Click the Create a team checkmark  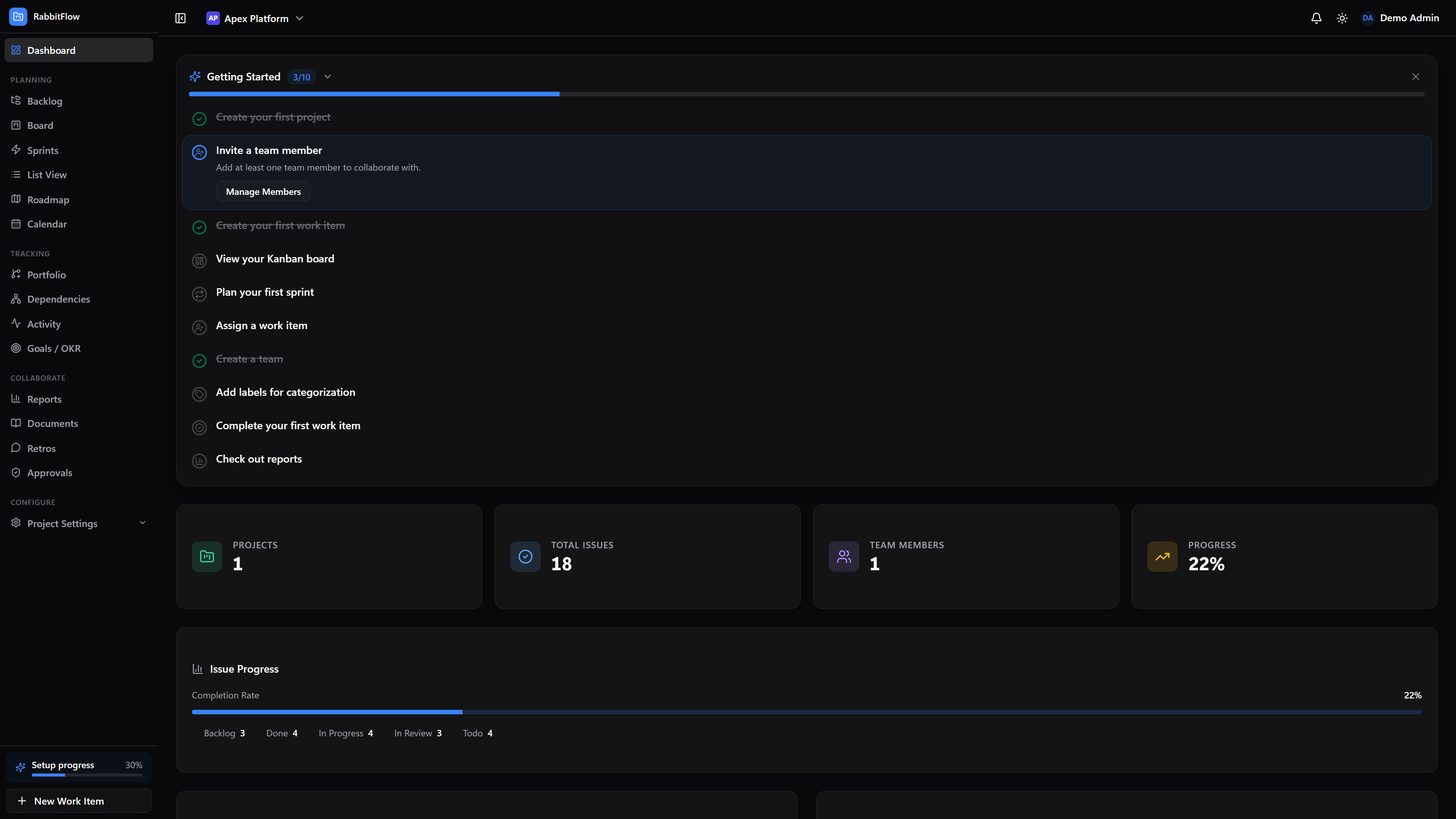point(199,361)
